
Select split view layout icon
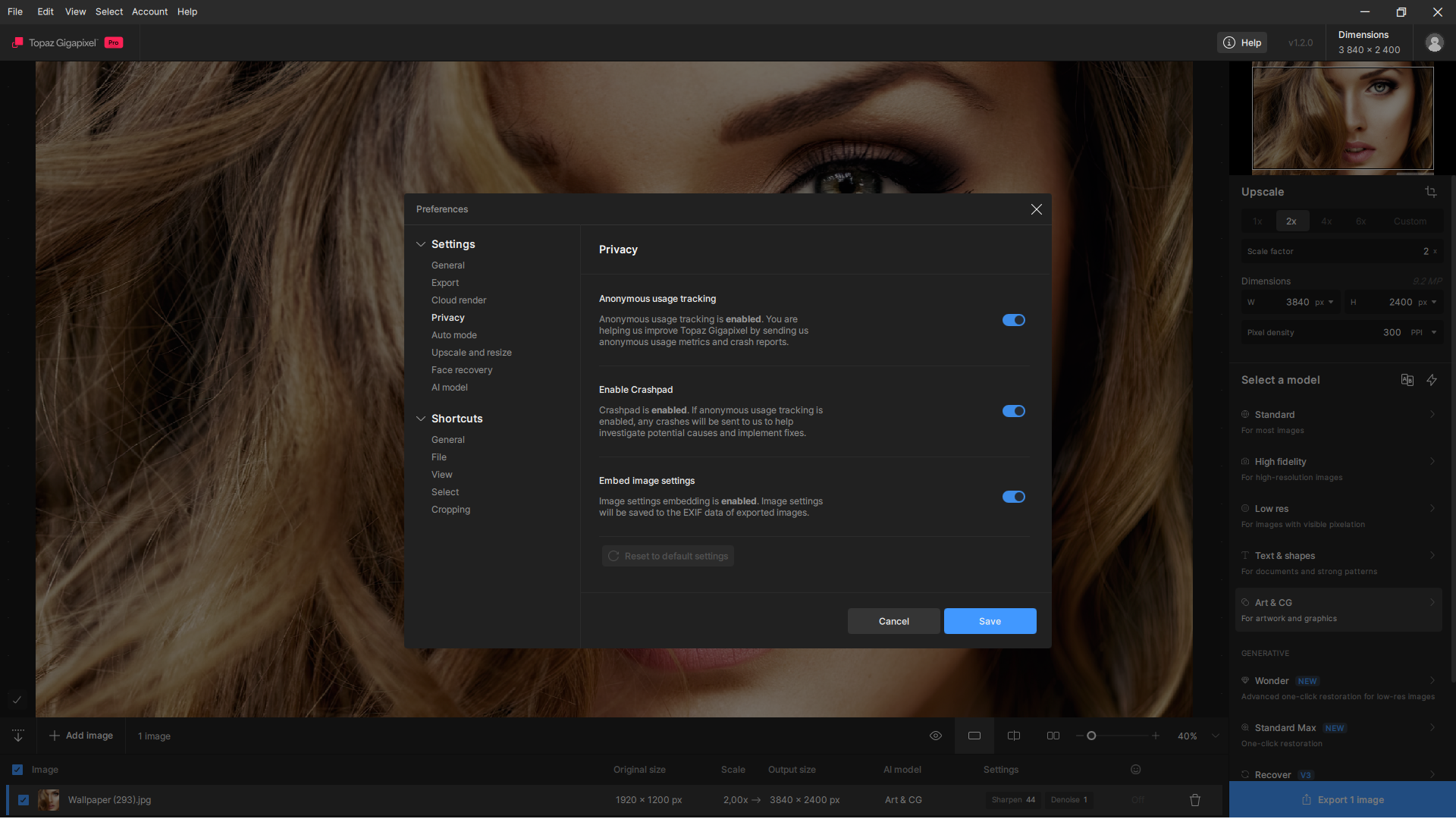(x=1014, y=736)
